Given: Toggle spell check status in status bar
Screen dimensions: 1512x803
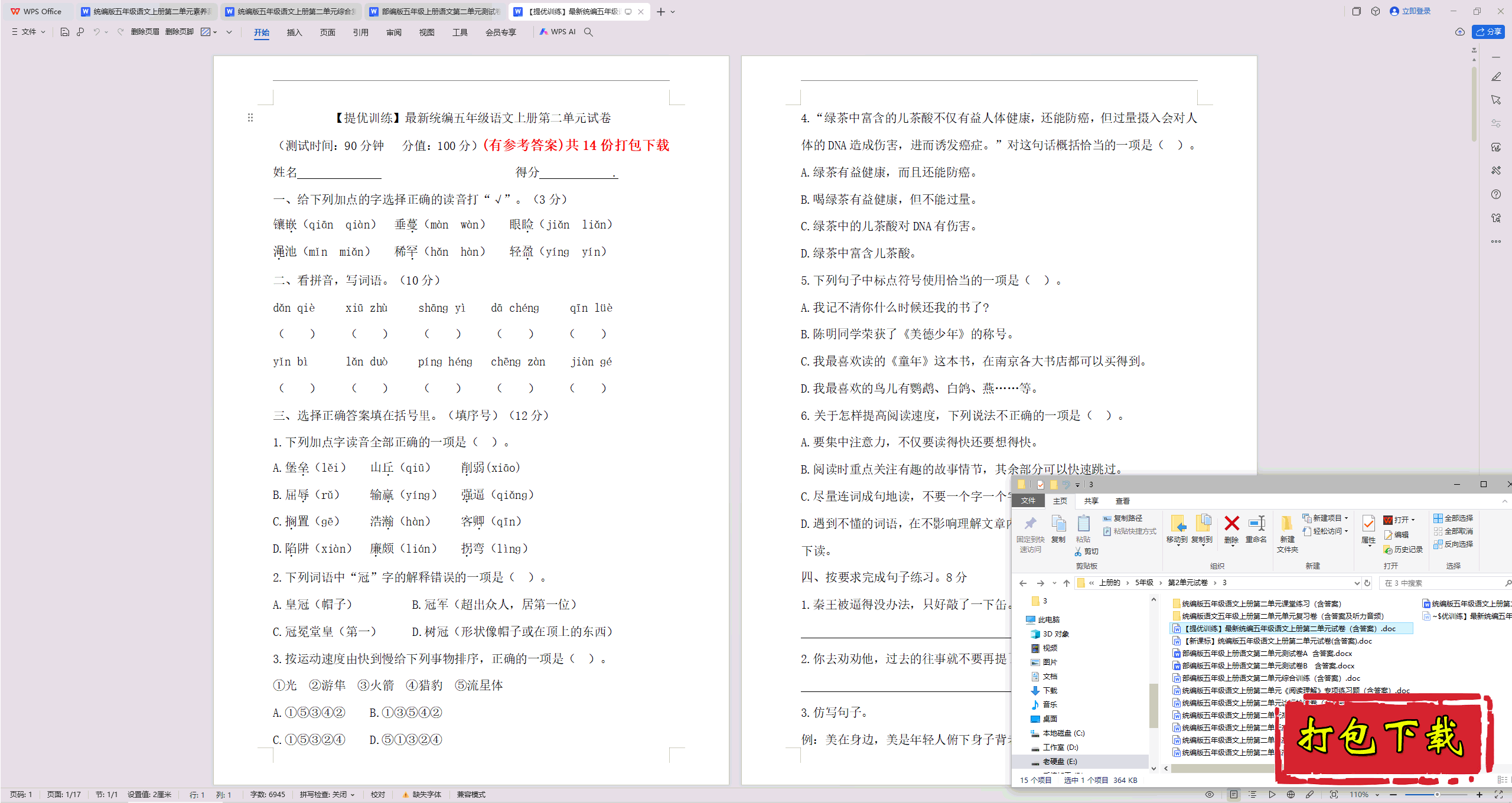Looking at the screenshot, I should point(327,795).
